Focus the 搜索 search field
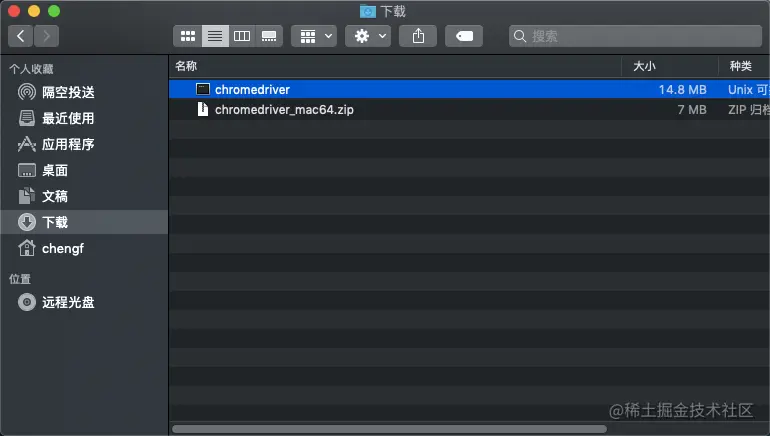The width and height of the screenshot is (770, 436). coord(635,36)
